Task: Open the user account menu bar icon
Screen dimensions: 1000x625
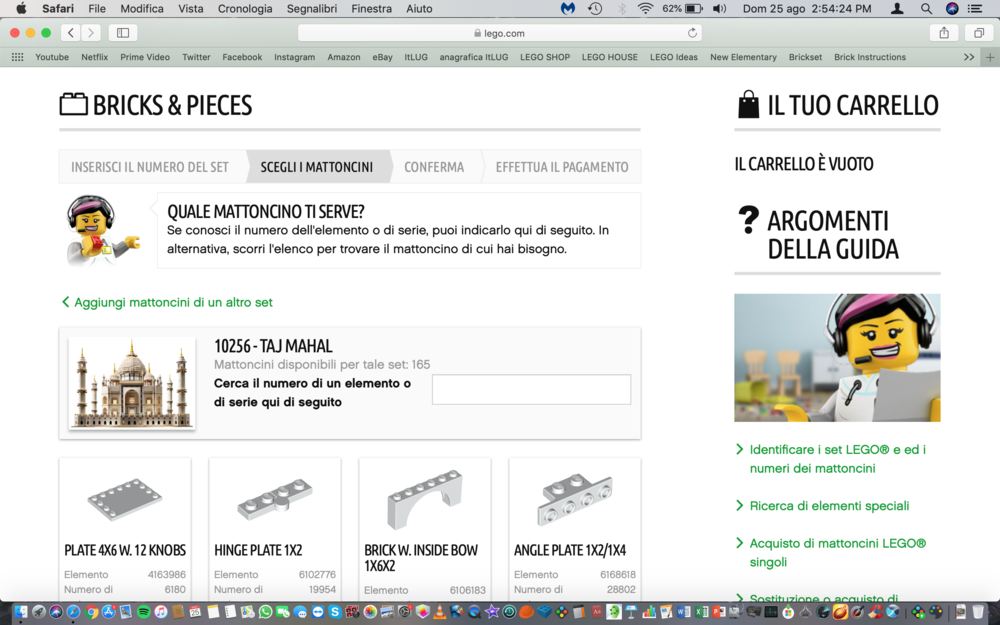Action: point(897,8)
